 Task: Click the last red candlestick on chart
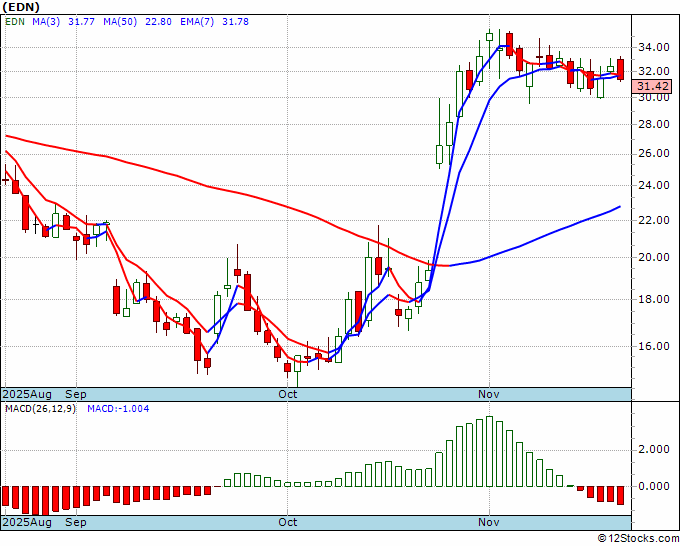point(621,69)
